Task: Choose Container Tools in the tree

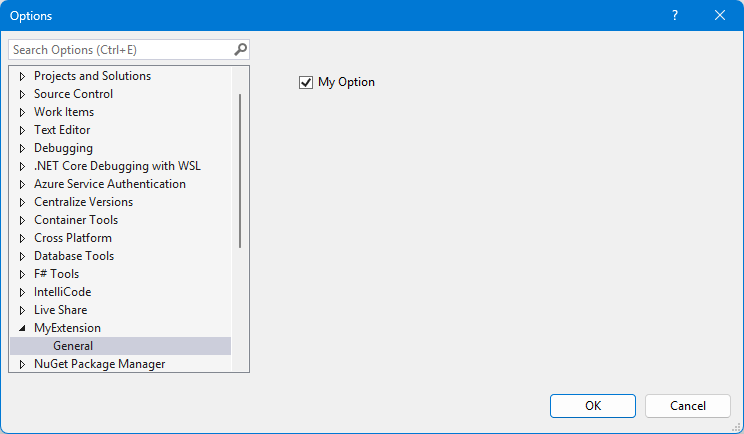Action: pos(76,220)
